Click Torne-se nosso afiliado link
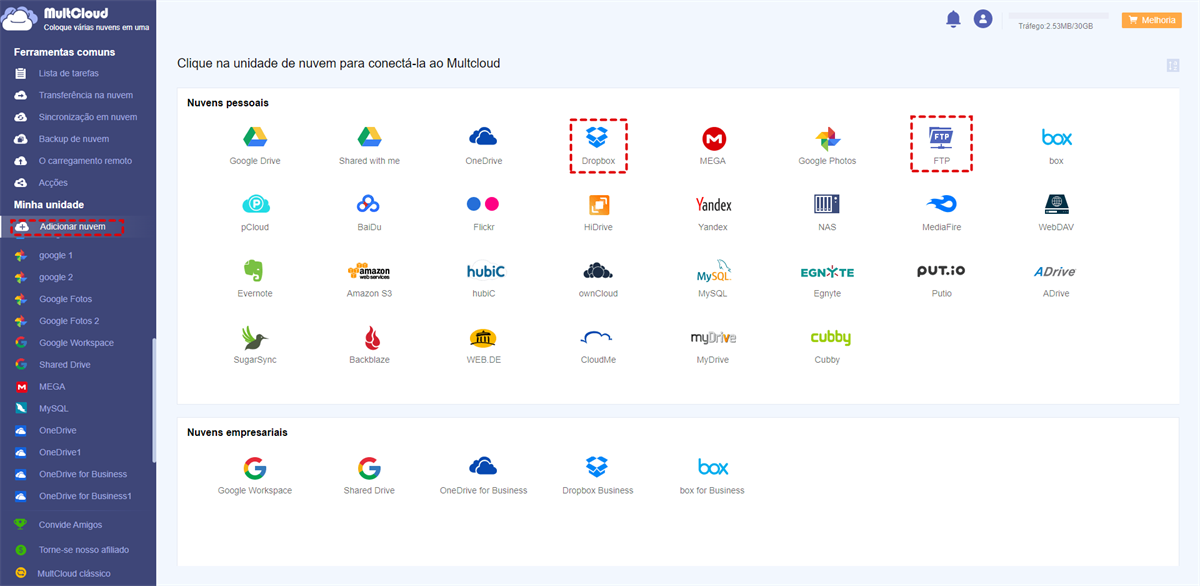 [84, 550]
